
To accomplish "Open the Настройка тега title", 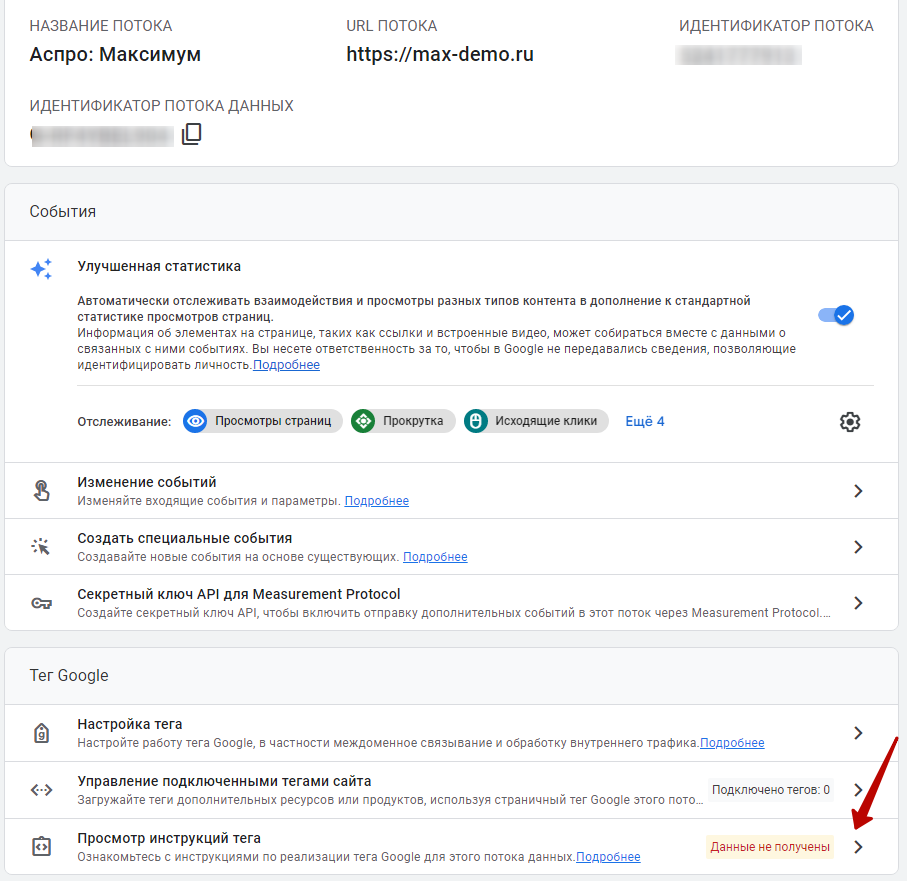I will point(130,724).
